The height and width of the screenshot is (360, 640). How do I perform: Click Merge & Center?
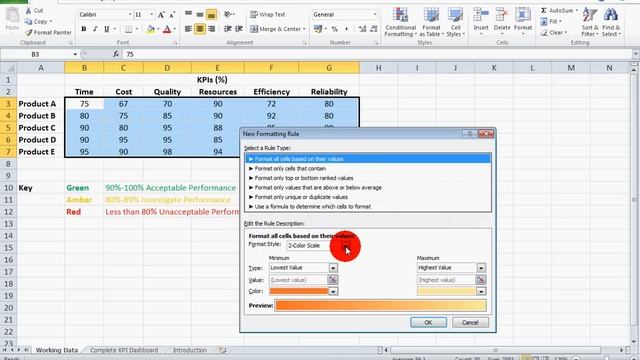[277, 29]
